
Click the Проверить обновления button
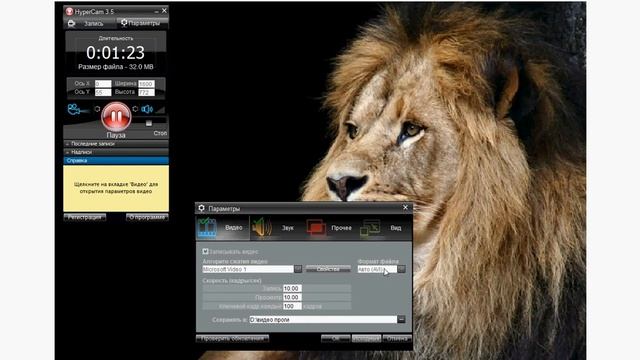tap(232, 338)
